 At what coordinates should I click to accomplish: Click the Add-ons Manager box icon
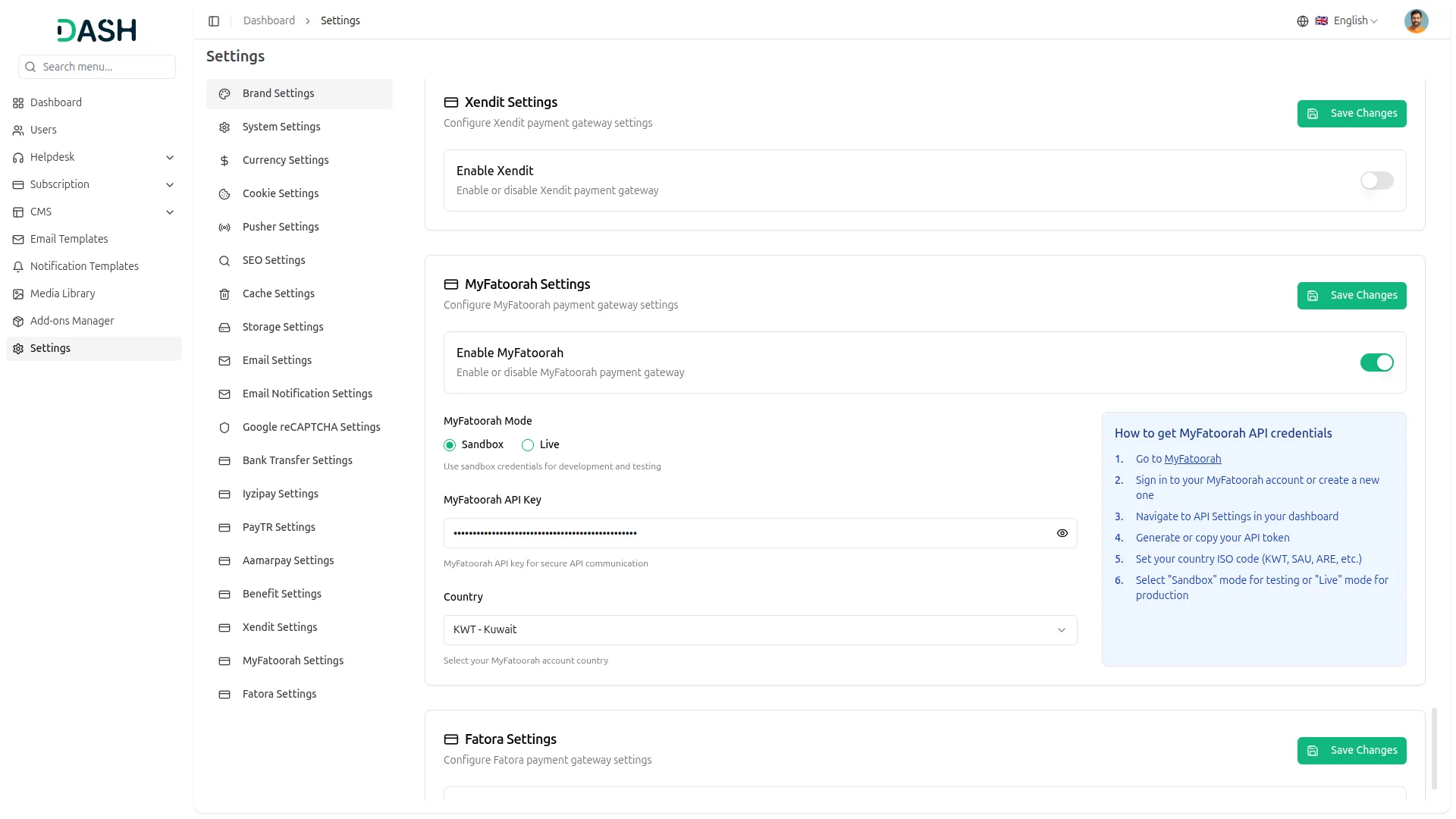(18, 322)
